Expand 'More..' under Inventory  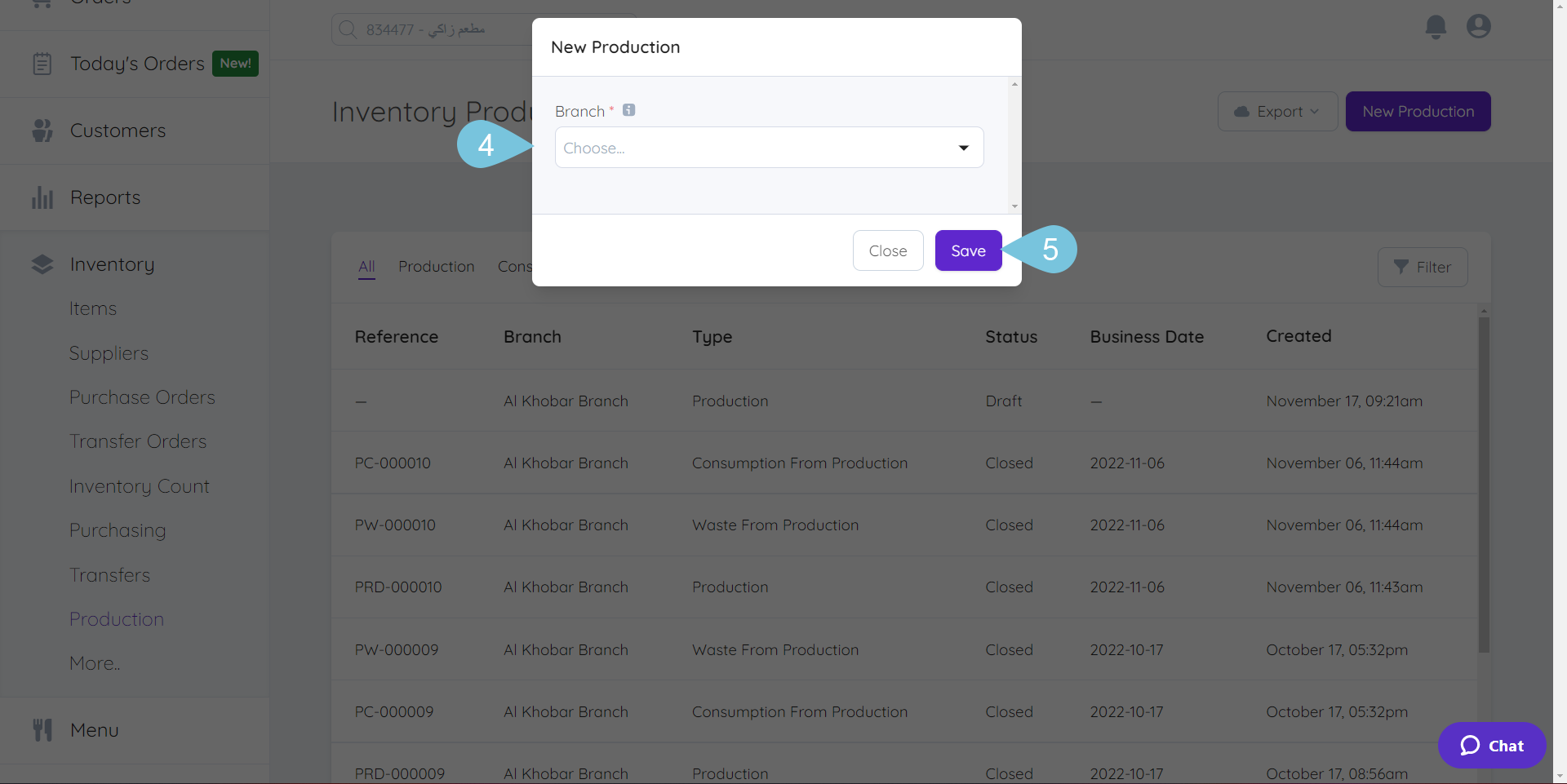(94, 662)
